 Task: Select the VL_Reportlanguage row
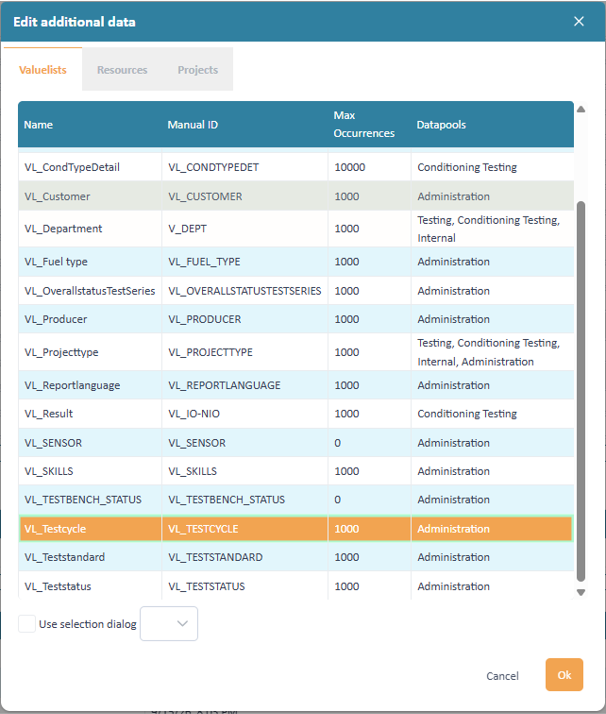tap(296, 385)
